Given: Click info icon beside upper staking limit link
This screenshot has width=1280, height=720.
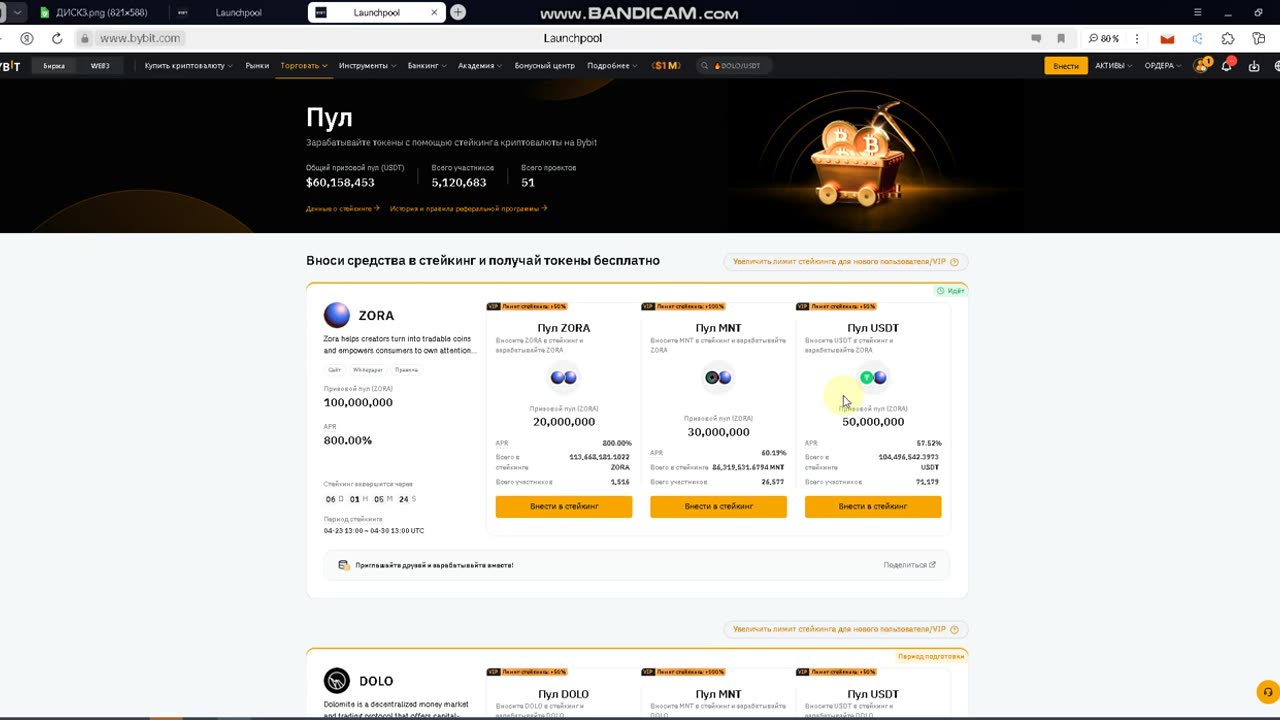Looking at the screenshot, I should coord(954,262).
